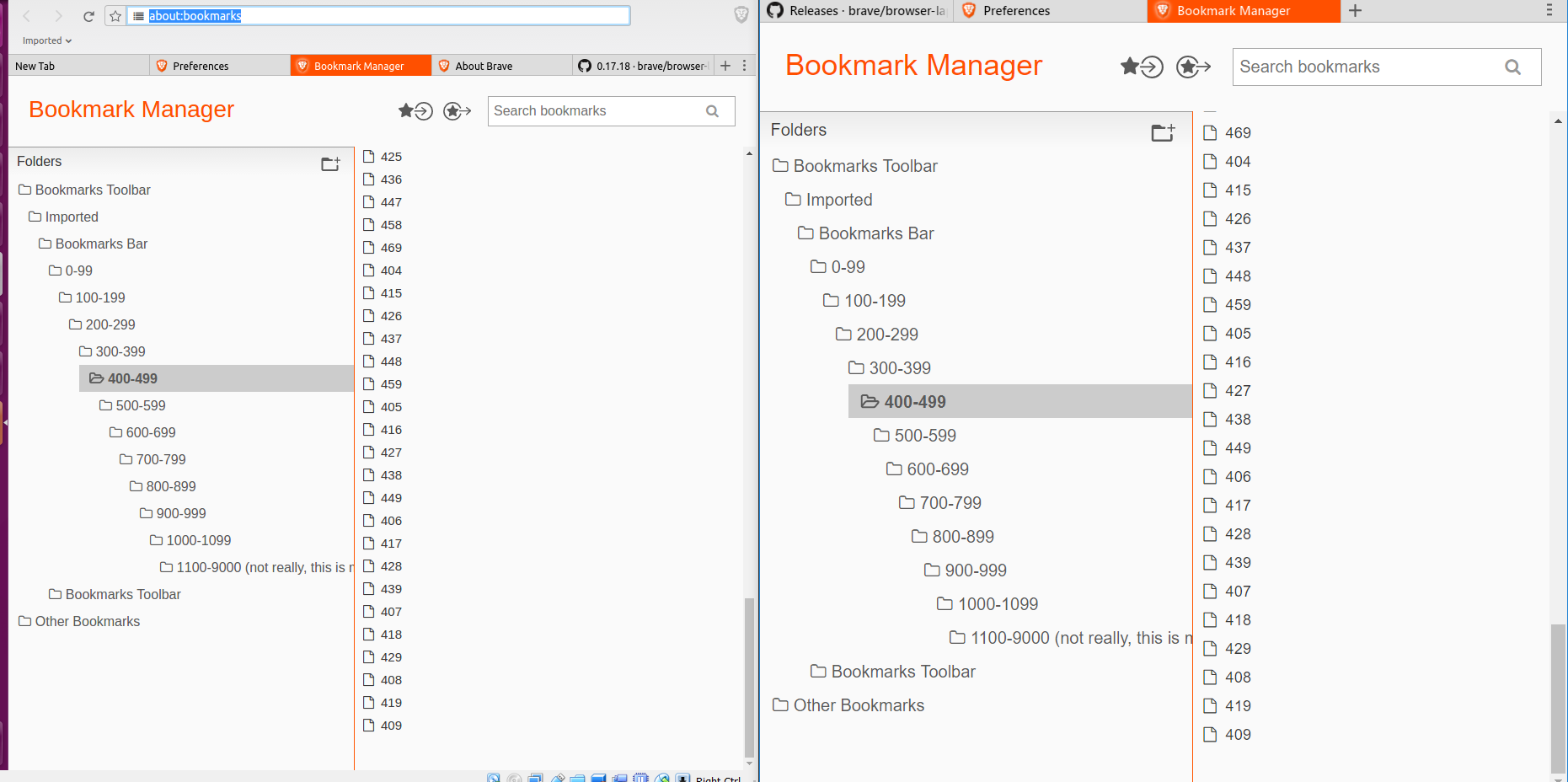1568x782 pixels.
Task: Select 800-899 folder in left window
Action: tap(163, 486)
